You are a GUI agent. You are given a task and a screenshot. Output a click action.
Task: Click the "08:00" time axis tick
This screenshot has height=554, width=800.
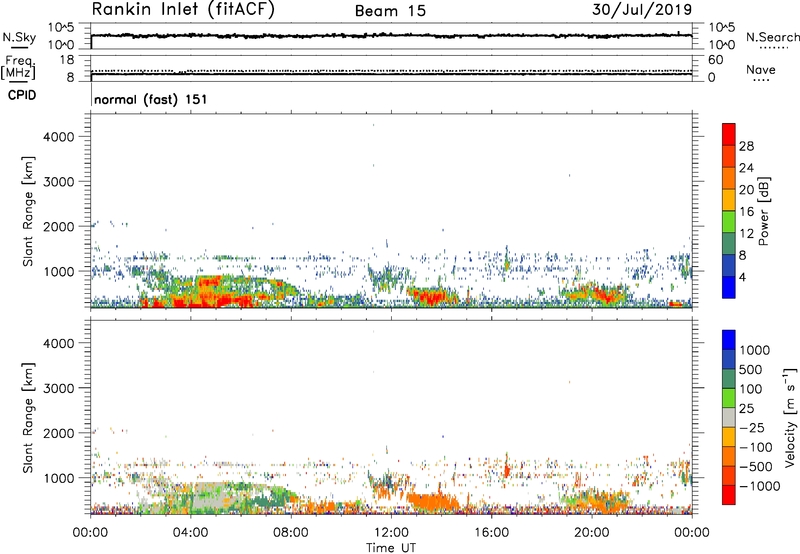pos(291,533)
